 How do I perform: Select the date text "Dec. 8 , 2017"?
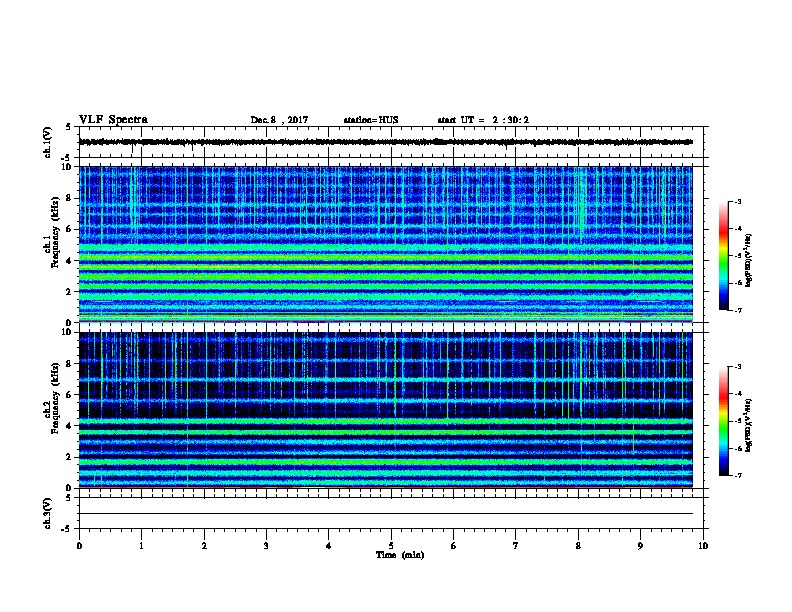[x=279, y=120]
